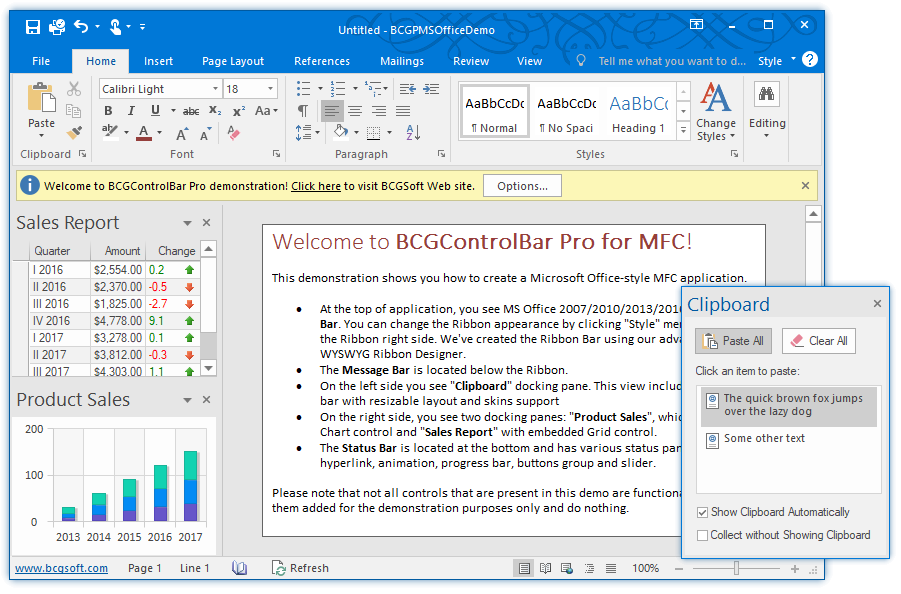Enable Collect without Showing Clipboard

[x=704, y=535]
